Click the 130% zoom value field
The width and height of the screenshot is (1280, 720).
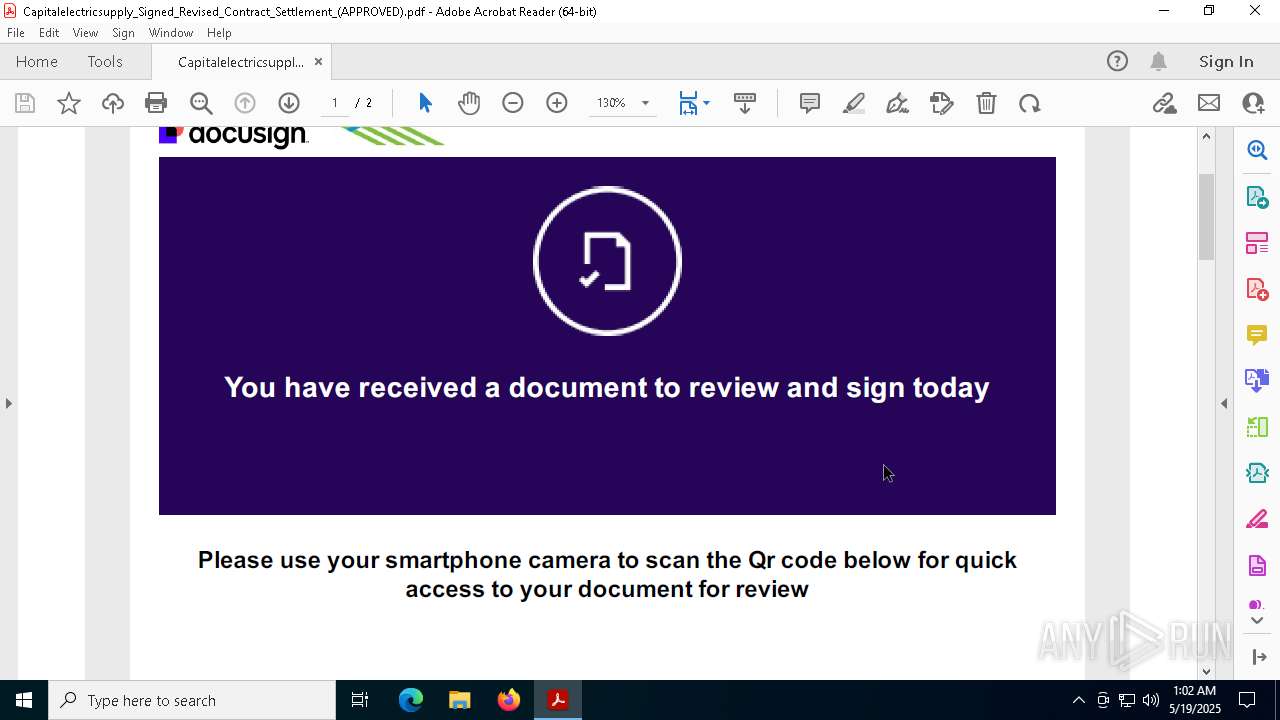coord(611,103)
